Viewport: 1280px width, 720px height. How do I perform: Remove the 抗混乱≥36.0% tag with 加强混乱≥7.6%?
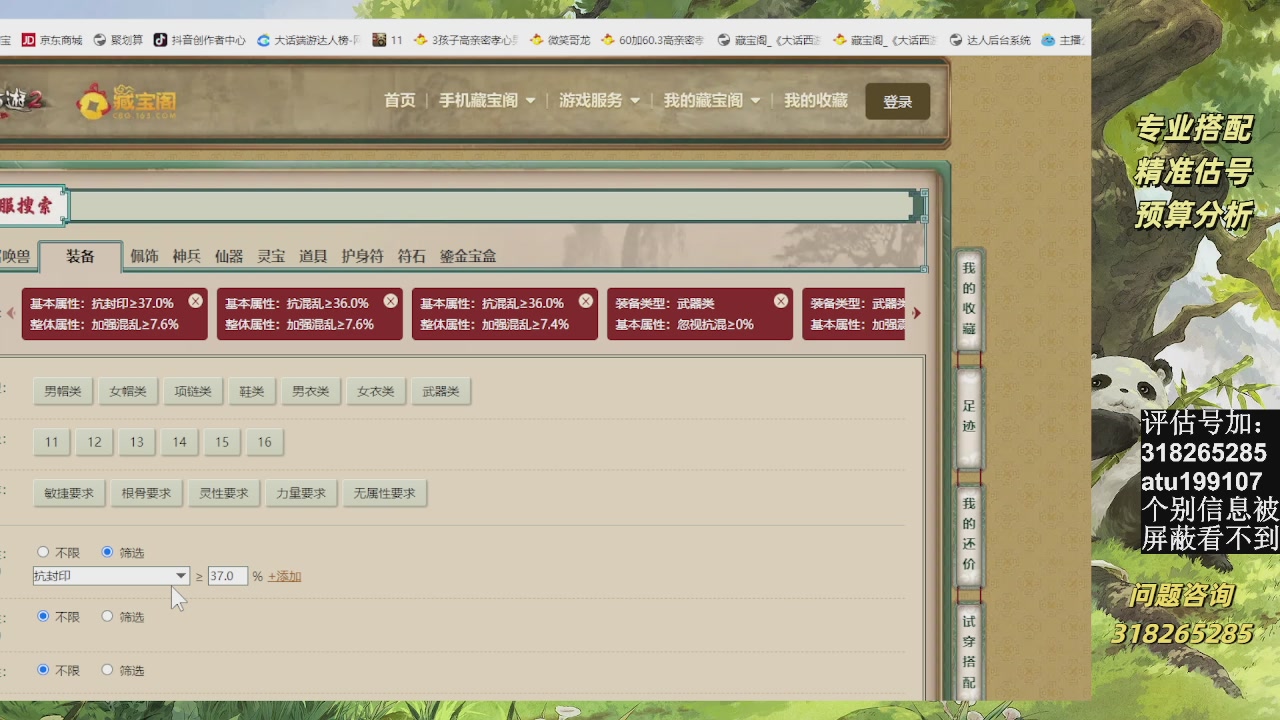(390, 301)
